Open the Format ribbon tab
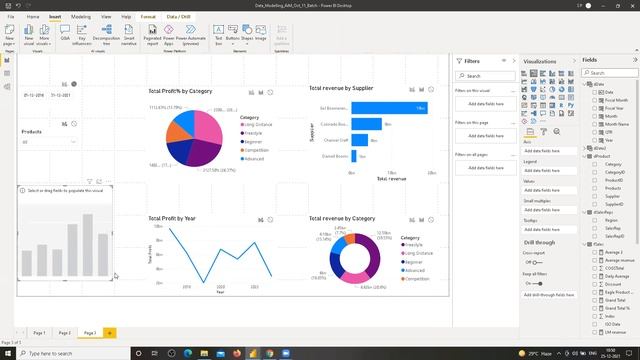 click(x=148, y=17)
